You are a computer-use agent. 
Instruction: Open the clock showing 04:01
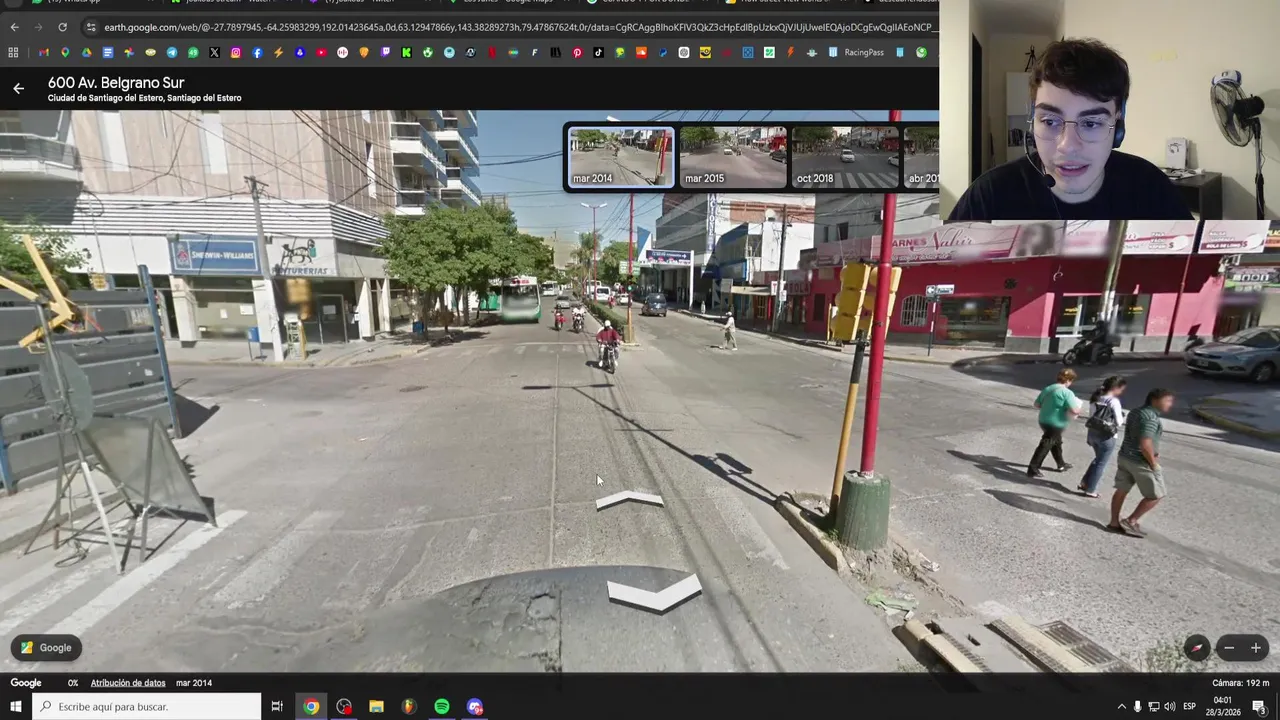tap(1222, 707)
